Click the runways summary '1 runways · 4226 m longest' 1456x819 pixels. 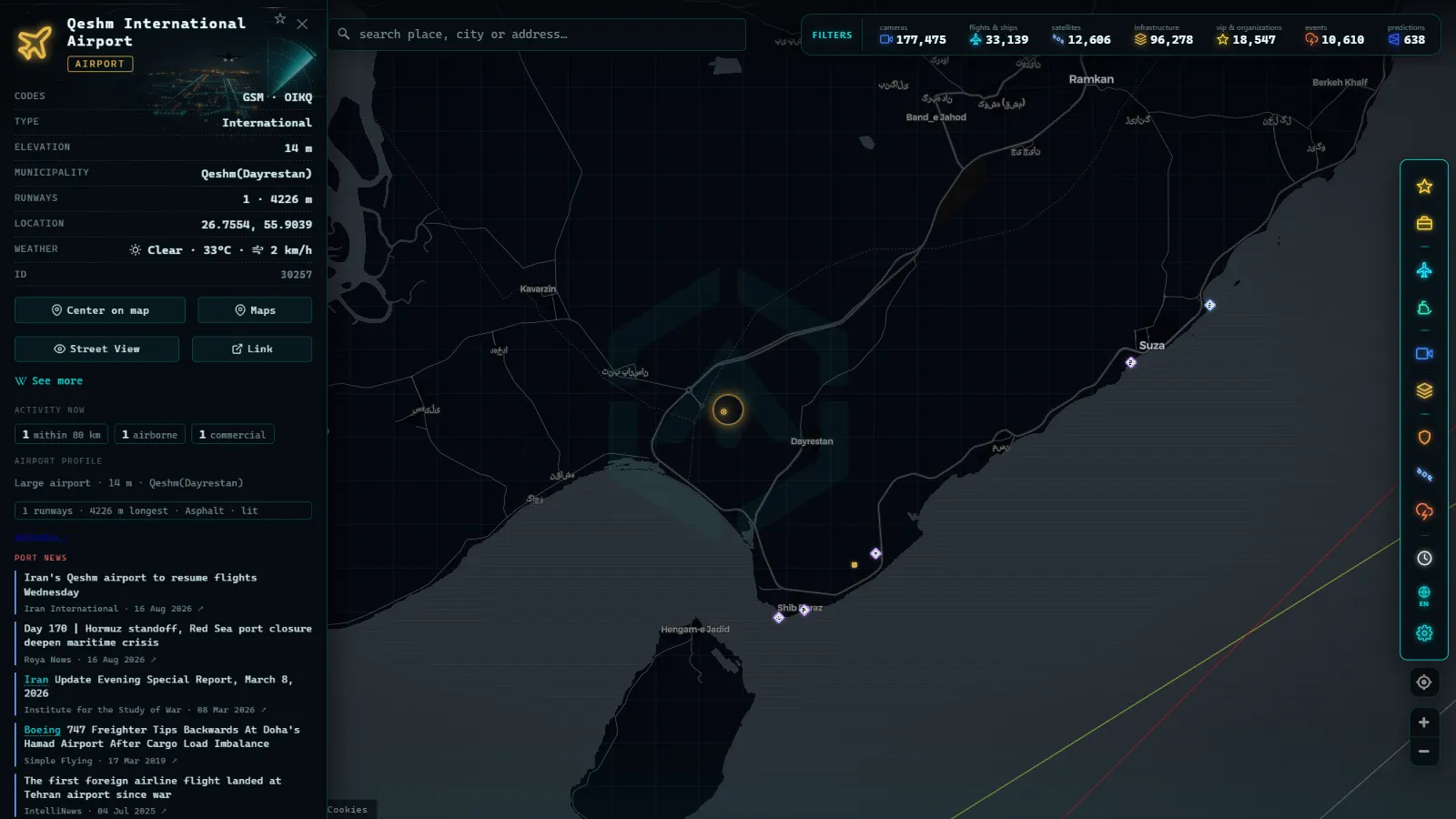point(163,511)
